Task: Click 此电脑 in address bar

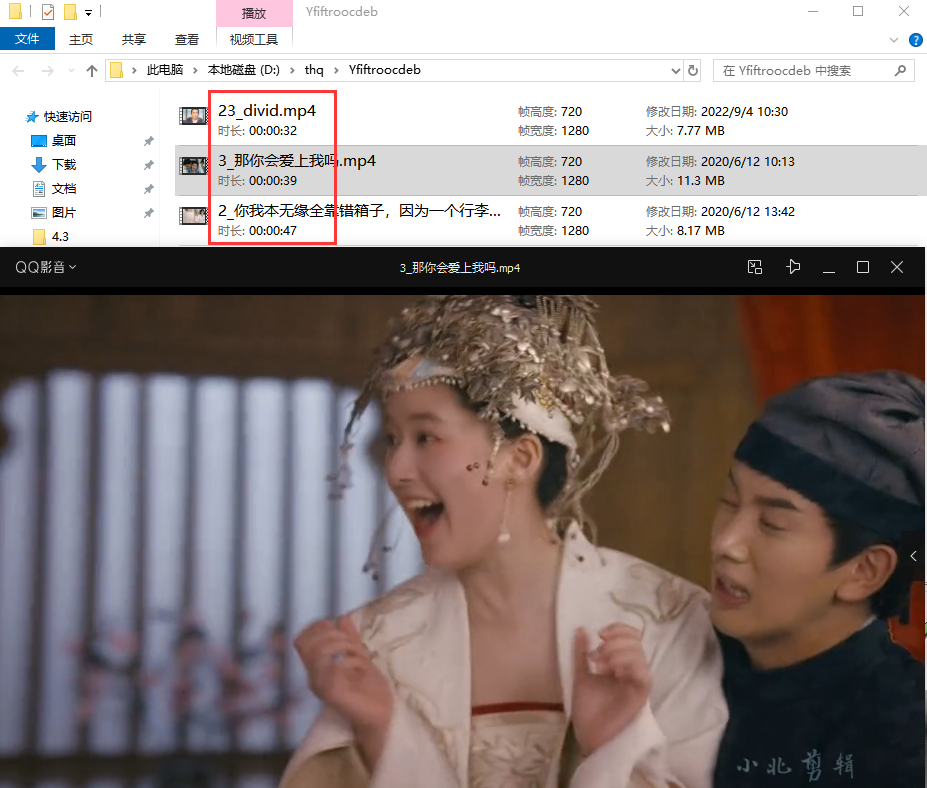Action: 165,70
